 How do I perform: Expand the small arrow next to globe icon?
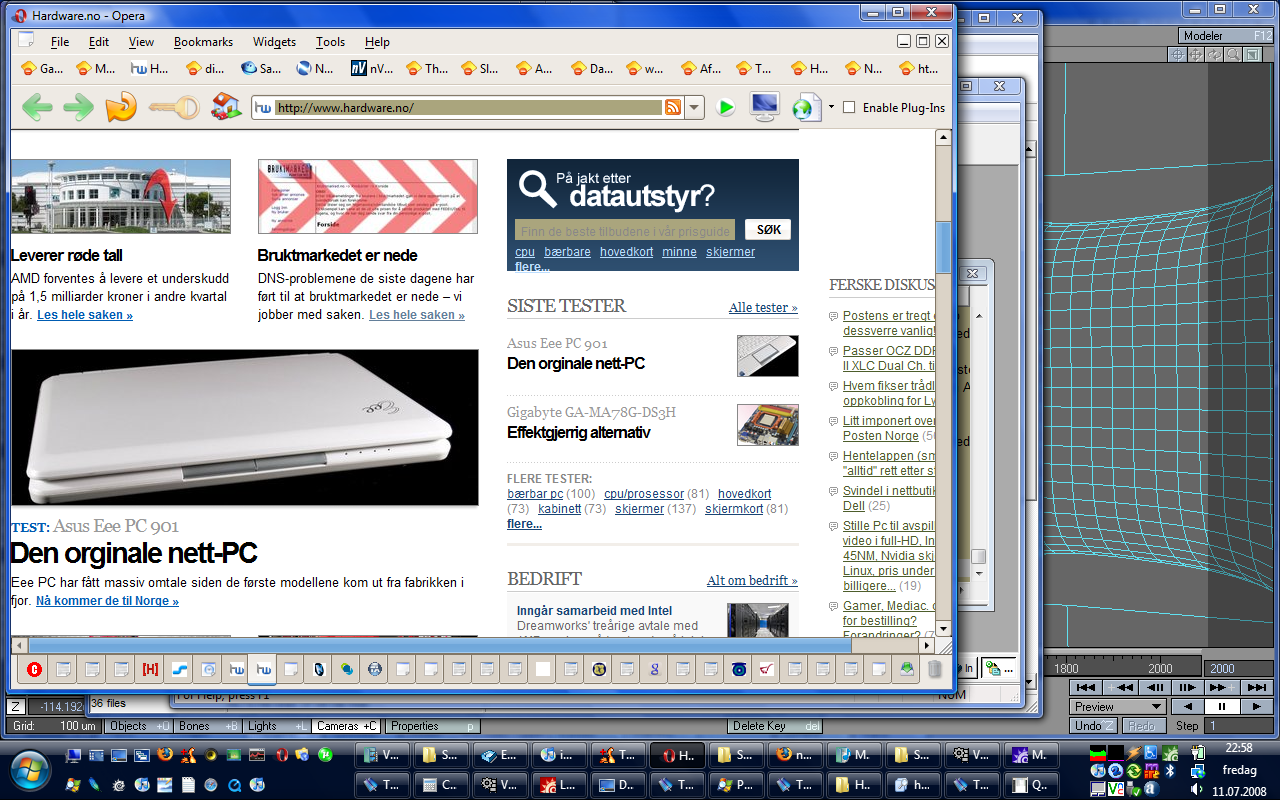(830, 106)
